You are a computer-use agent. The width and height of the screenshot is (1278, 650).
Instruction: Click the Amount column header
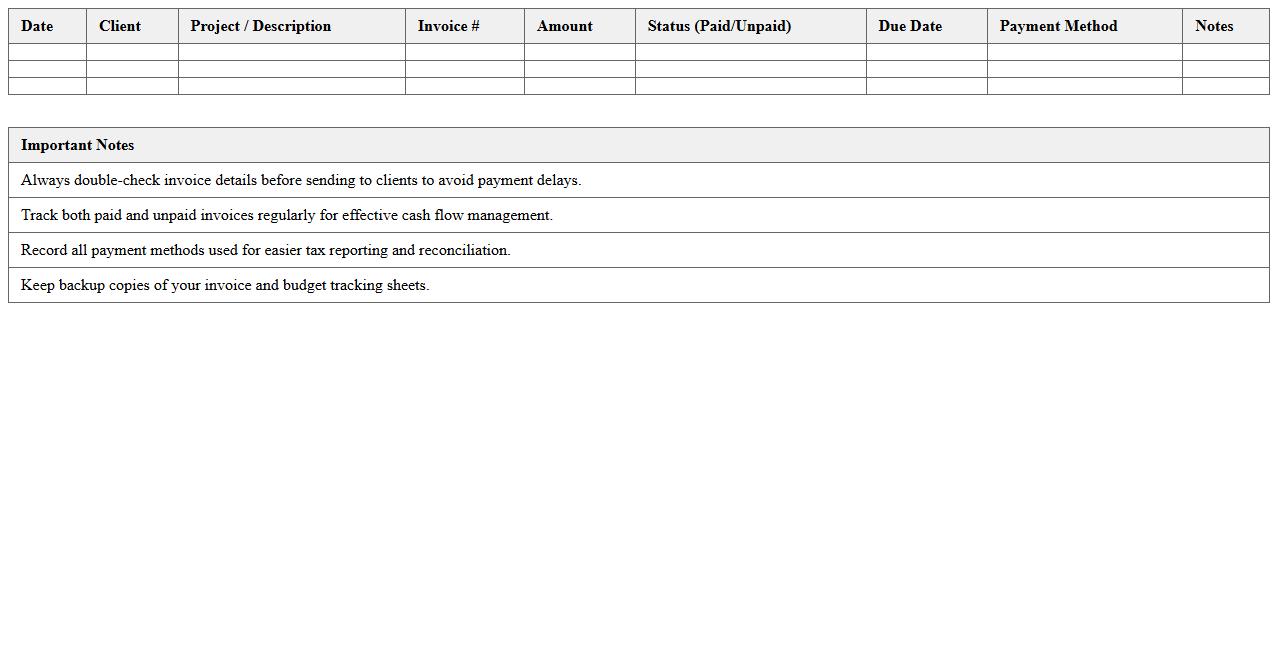point(564,26)
